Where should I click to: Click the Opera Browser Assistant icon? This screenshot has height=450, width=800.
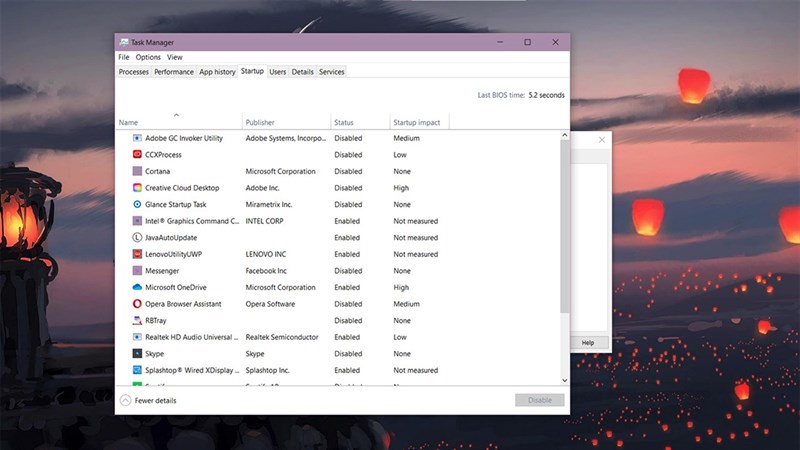tap(137, 304)
